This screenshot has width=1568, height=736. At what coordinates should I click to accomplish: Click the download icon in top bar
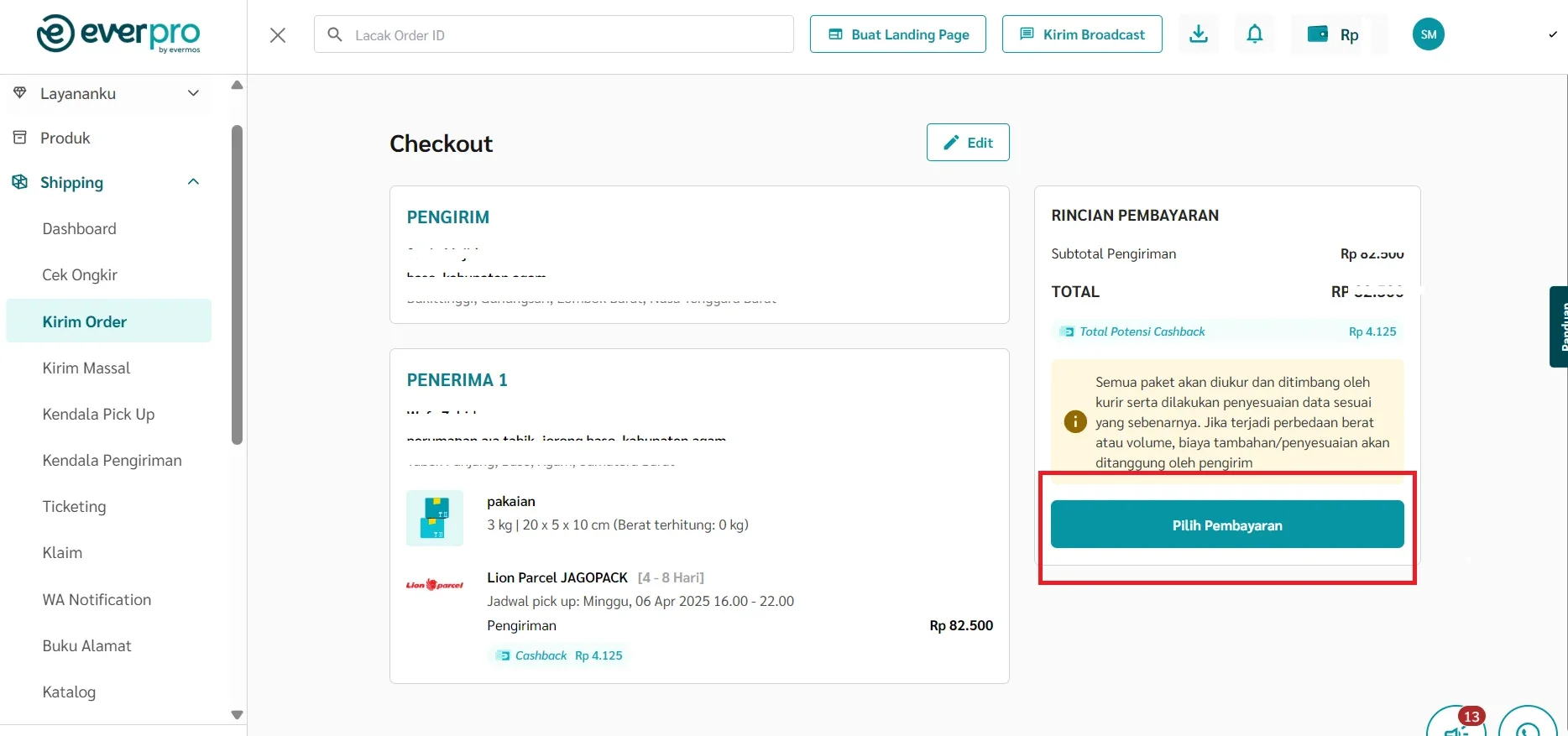[x=1199, y=34]
